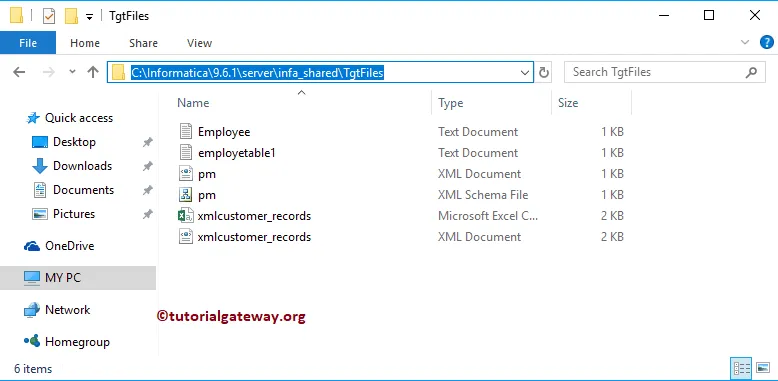Click the Homegroup icon in navigation pane
Viewport: 778px width, 381px height.
[32, 341]
